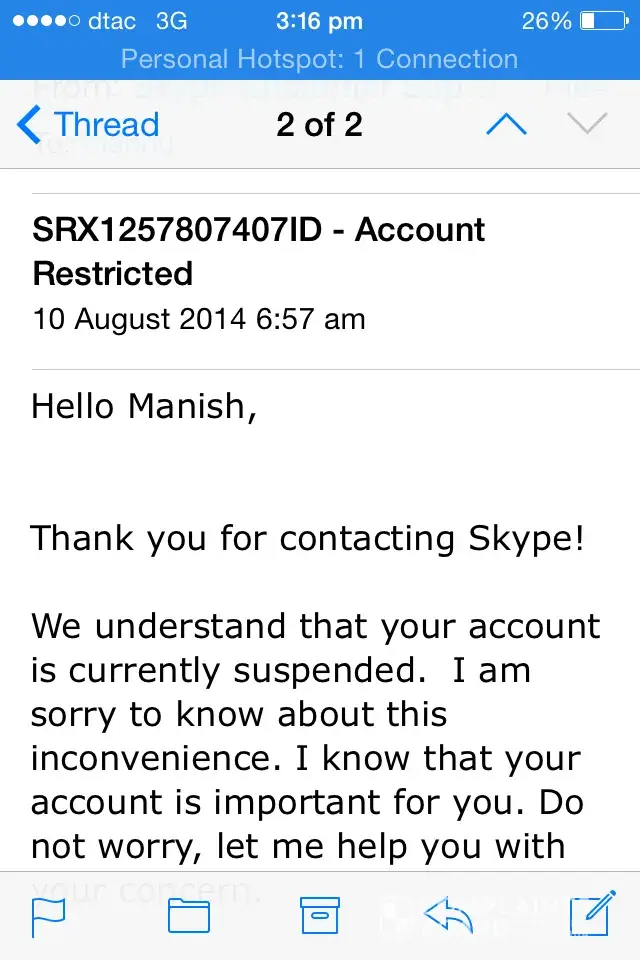Tap the blue back chevron beside Thread
This screenshot has width=640, height=960.
tap(29, 125)
